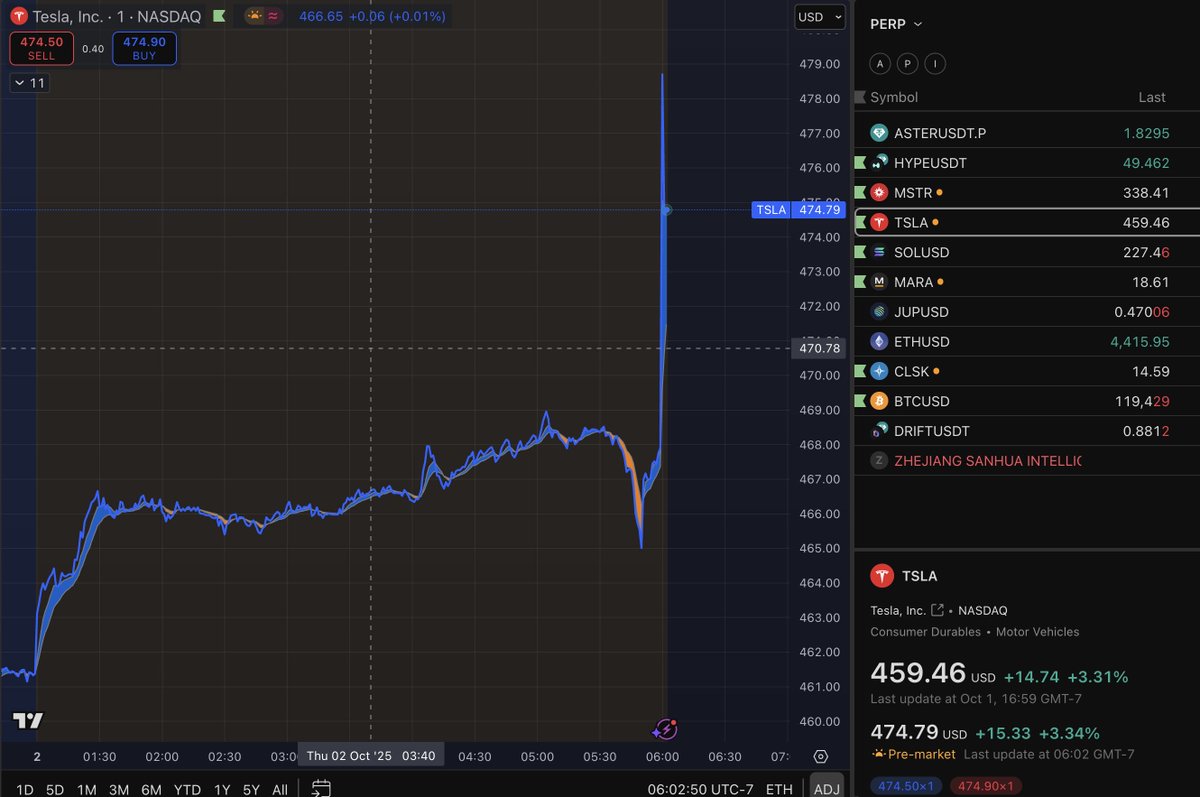
Task: Click the 474.90 BUY button
Action: point(144,48)
